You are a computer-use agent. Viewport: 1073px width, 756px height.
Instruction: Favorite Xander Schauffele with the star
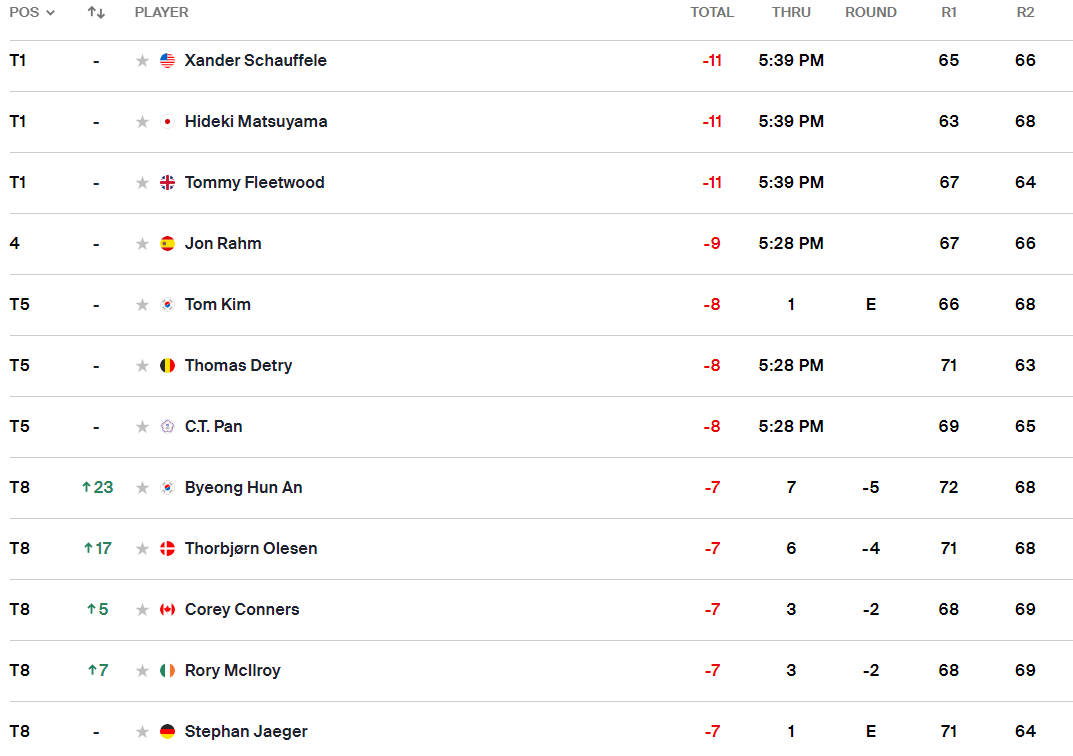click(142, 60)
